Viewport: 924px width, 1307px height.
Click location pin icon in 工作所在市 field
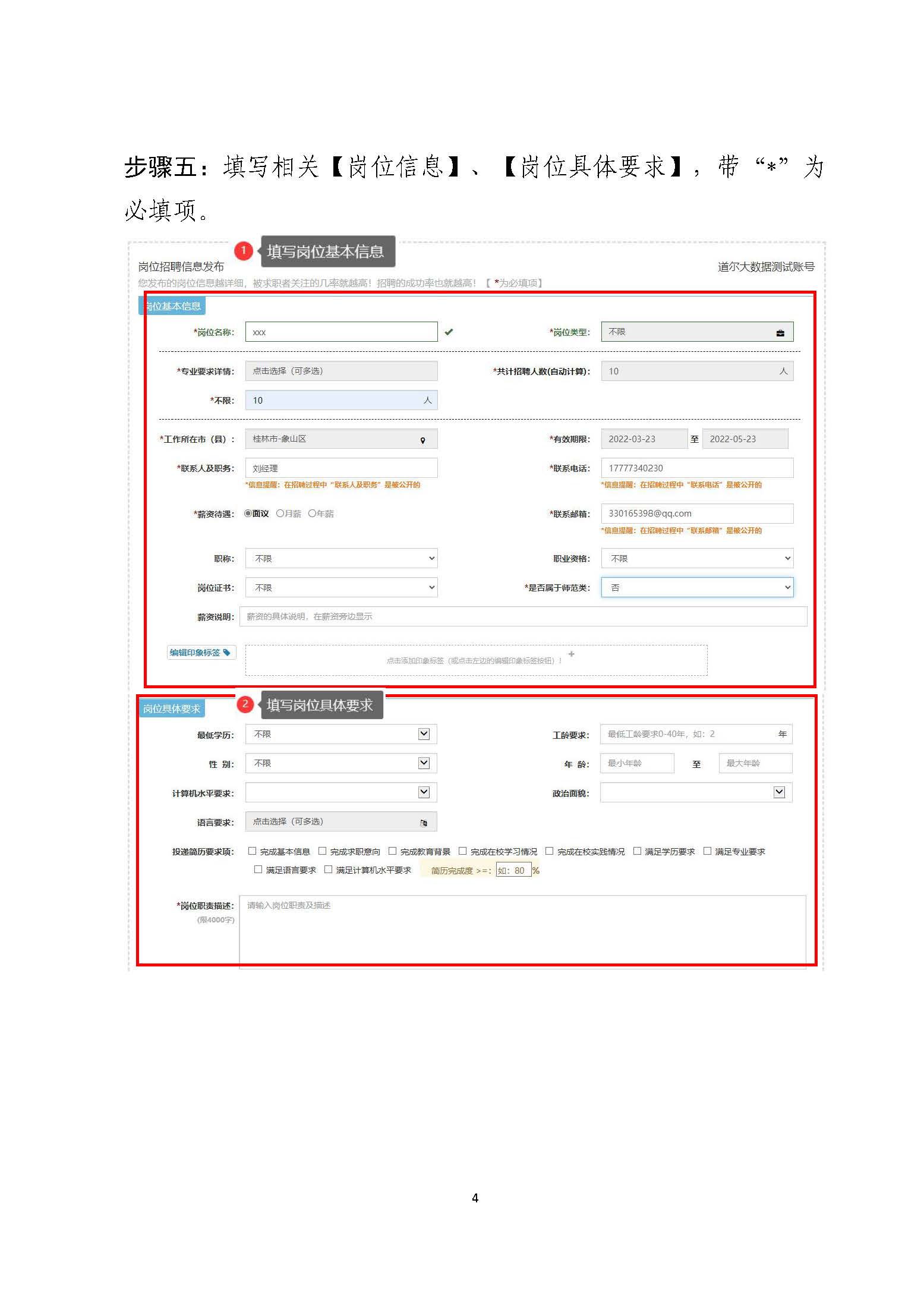pyautogui.click(x=422, y=440)
